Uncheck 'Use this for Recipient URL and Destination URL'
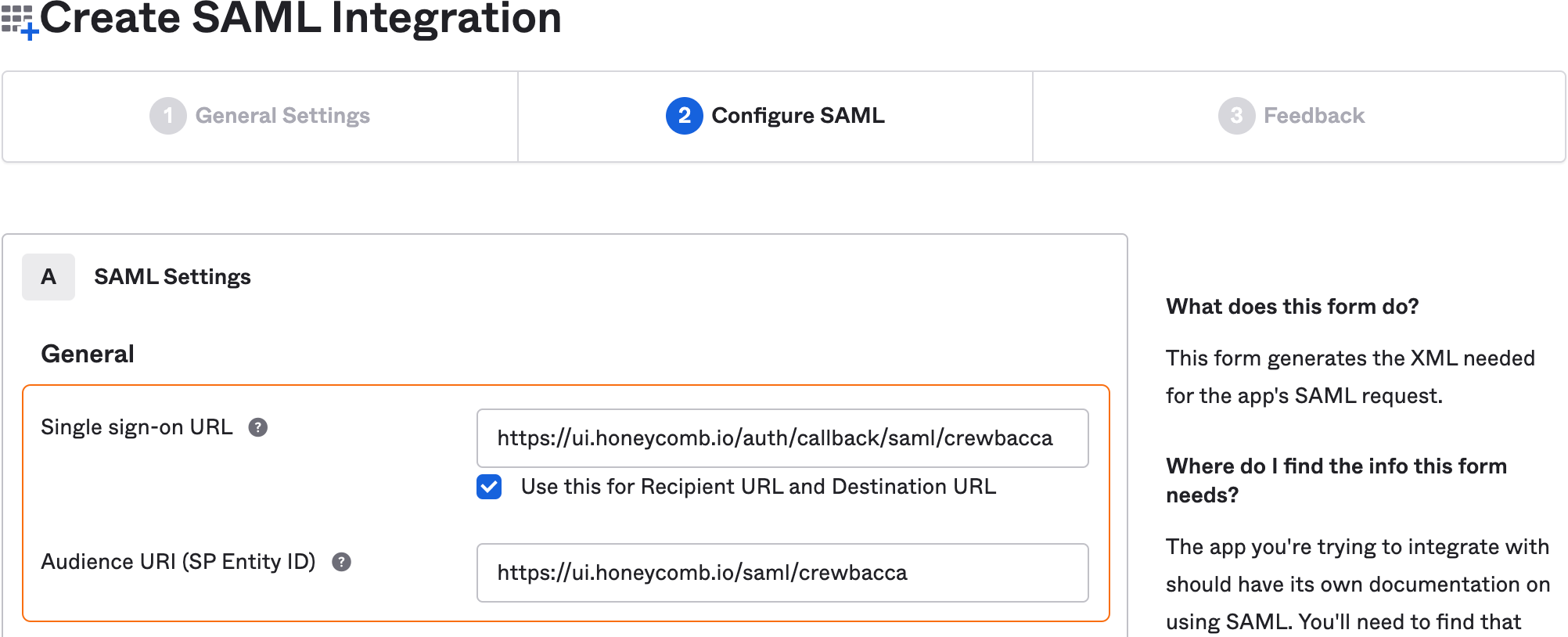 (488, 487)
